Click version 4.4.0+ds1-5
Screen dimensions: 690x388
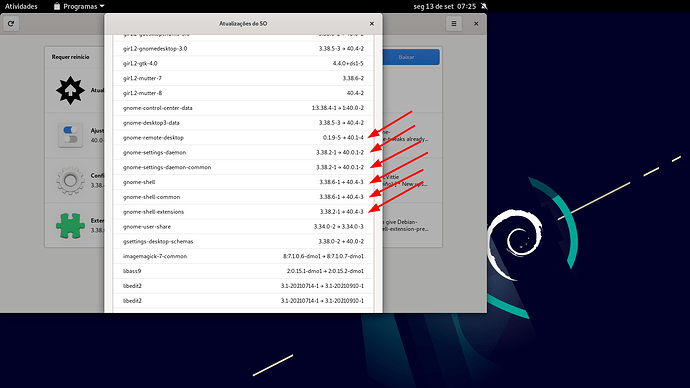[x=348, y=63]
